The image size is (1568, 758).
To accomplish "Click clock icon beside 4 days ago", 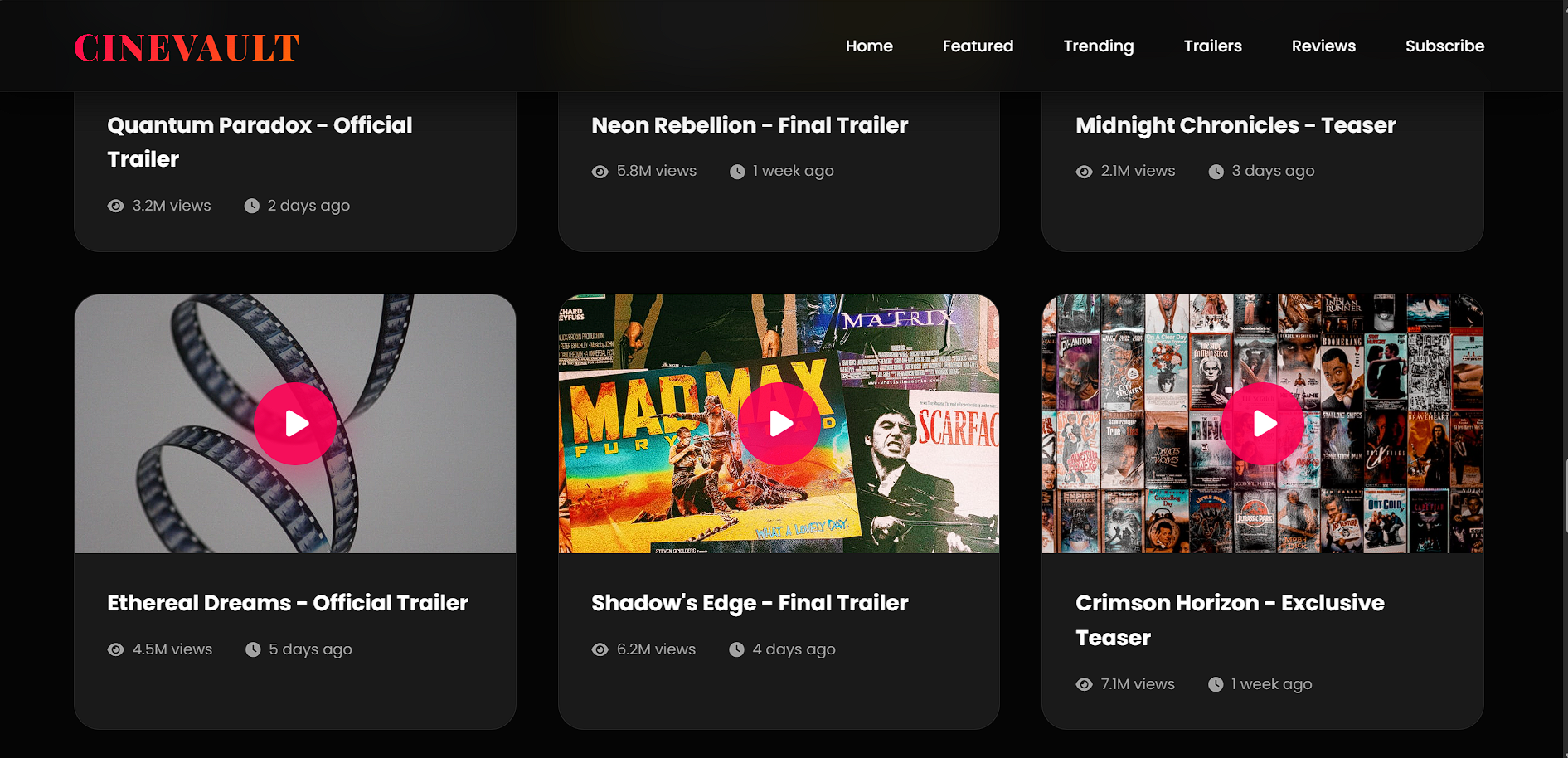I will pos(736,649).
